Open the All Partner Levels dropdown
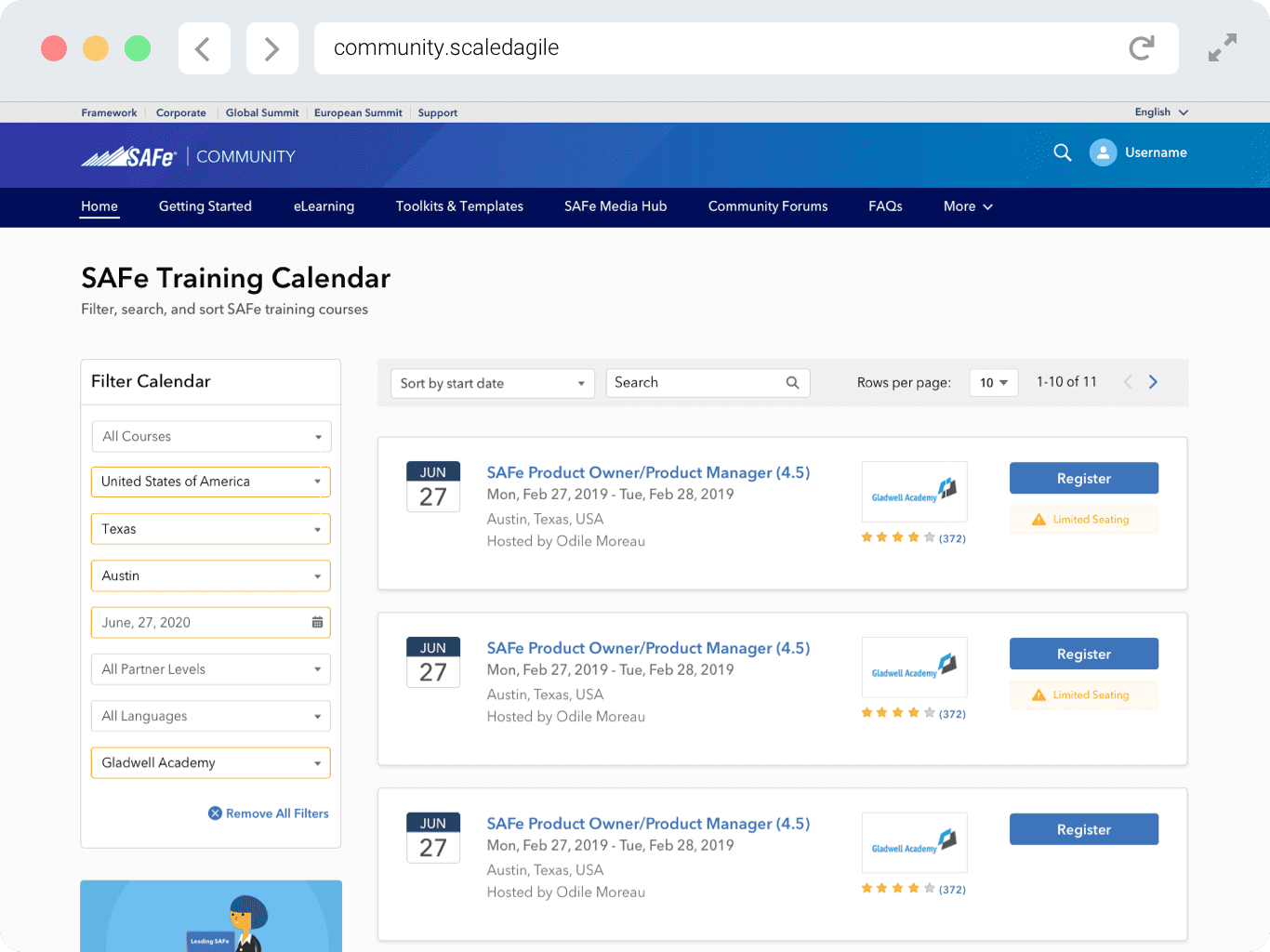 (211, 669)
